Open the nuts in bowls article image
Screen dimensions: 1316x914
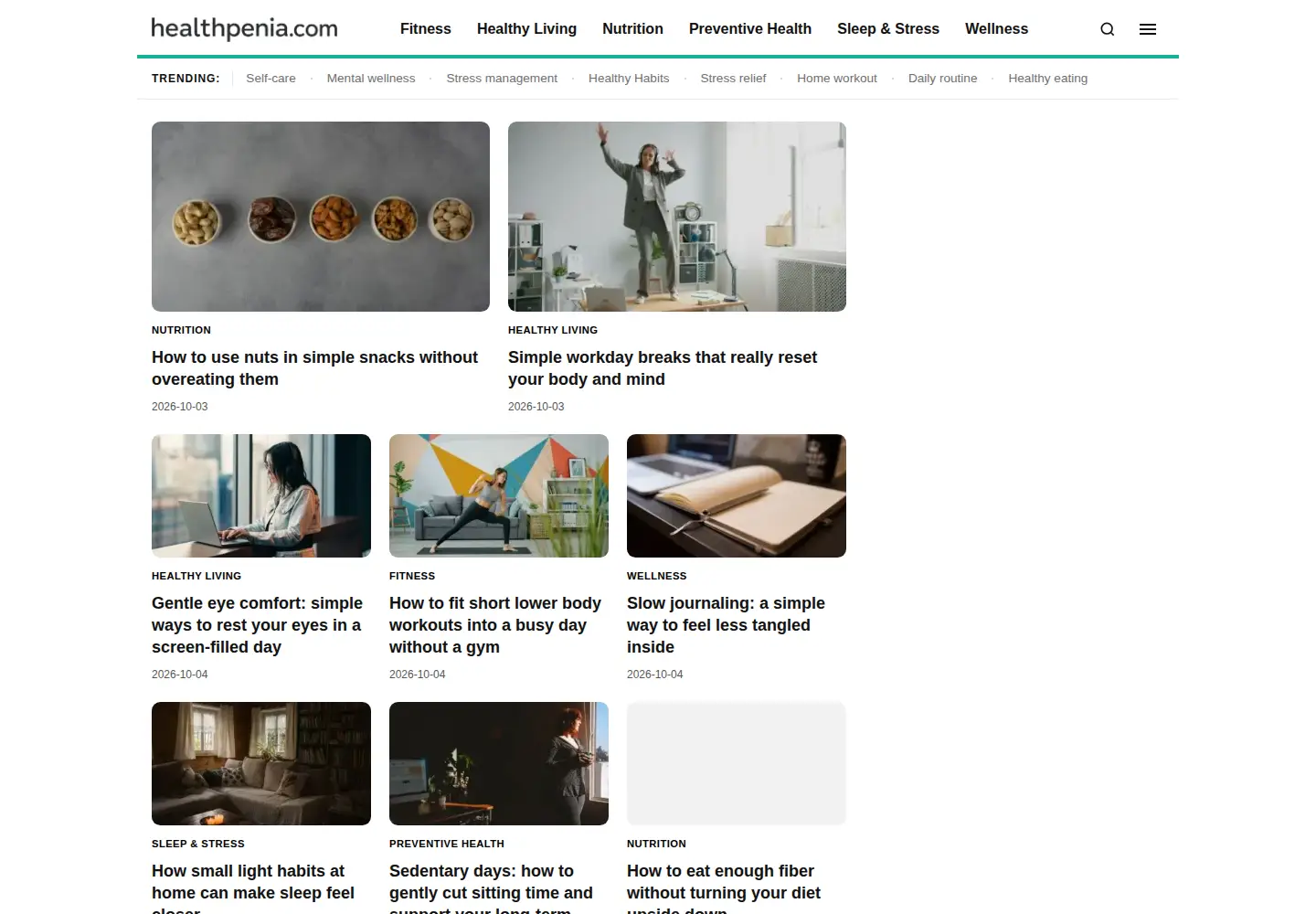click(x=321, y=217)
